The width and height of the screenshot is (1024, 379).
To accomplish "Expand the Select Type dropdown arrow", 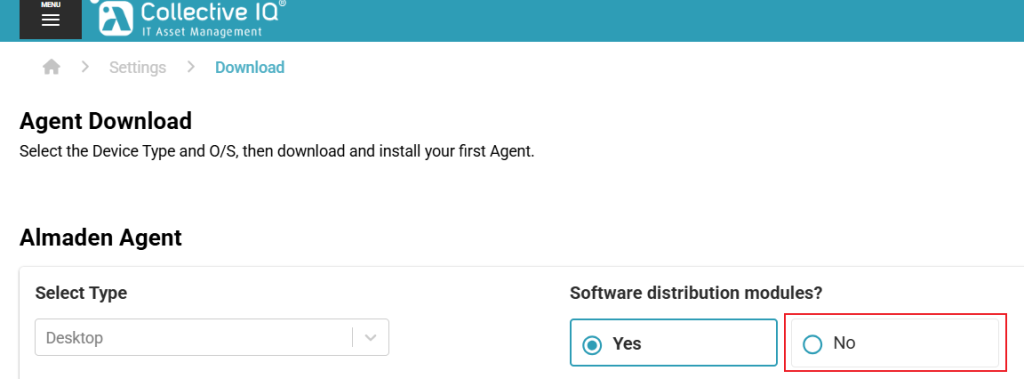I will 371,338.
